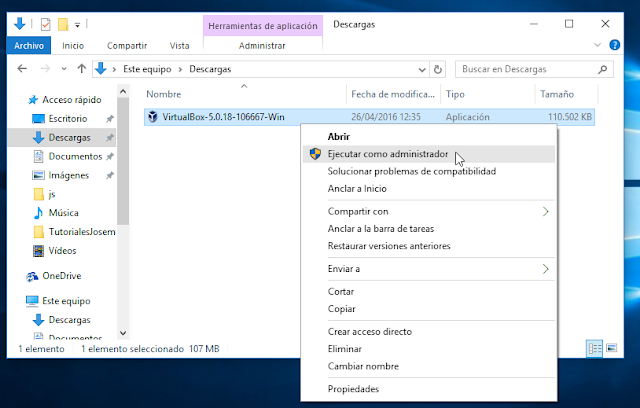Open Escritorio in quick access
Screen dimensions: 640x408
coord(67,119)
